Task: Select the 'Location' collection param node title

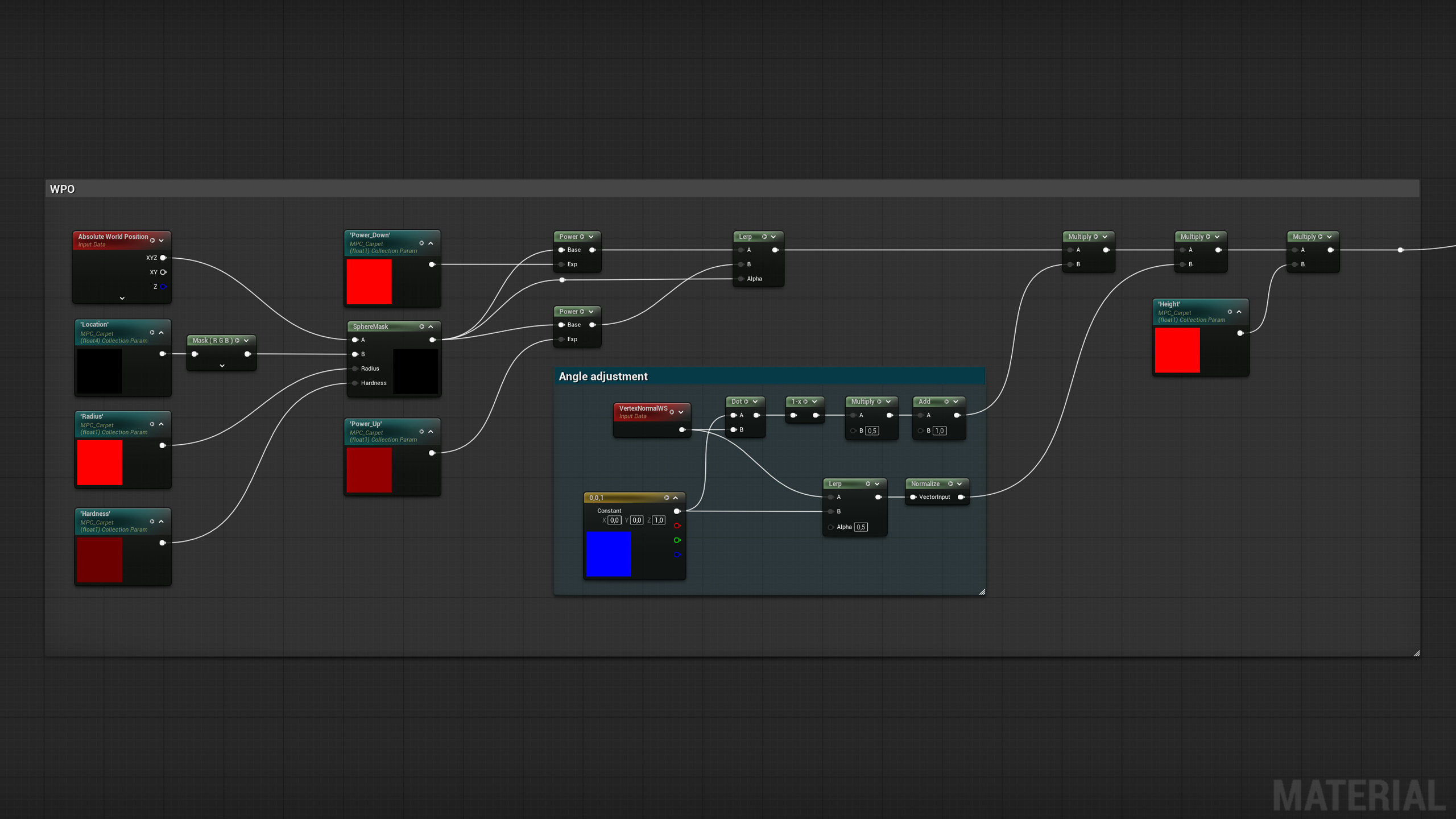Action: tap(95, 325)
